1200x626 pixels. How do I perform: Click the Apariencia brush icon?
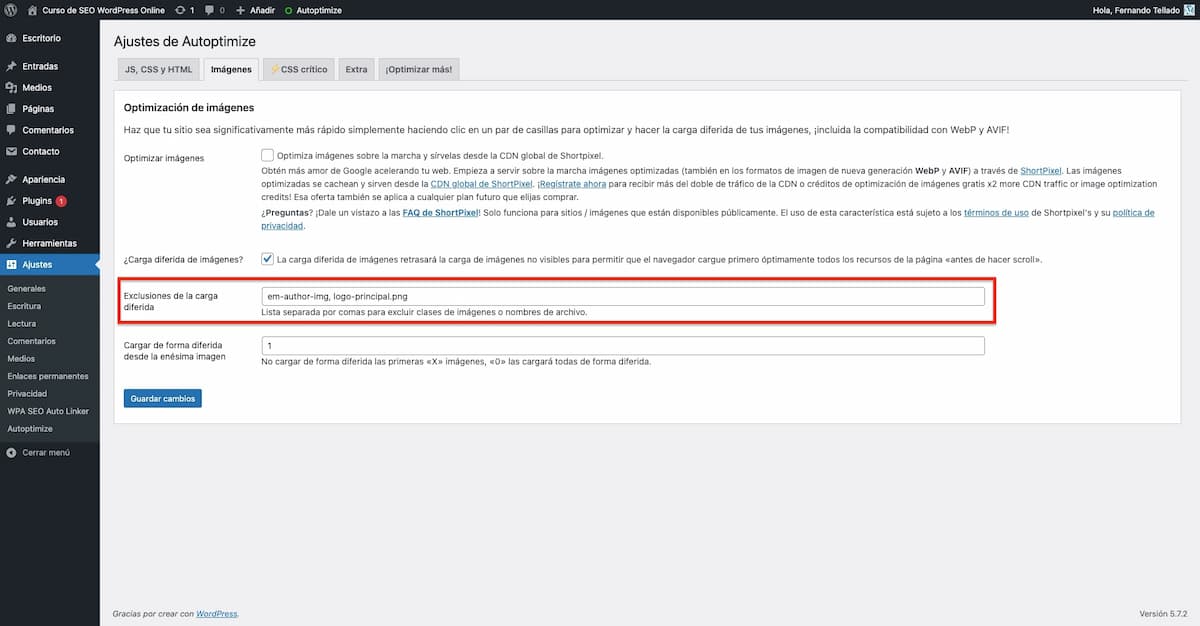point(11,179)
